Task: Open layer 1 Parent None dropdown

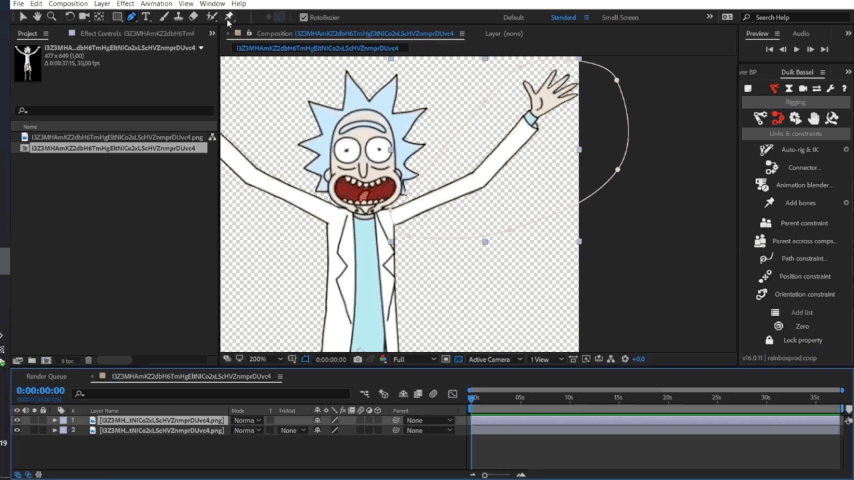Action: click(x=429, y=420)
